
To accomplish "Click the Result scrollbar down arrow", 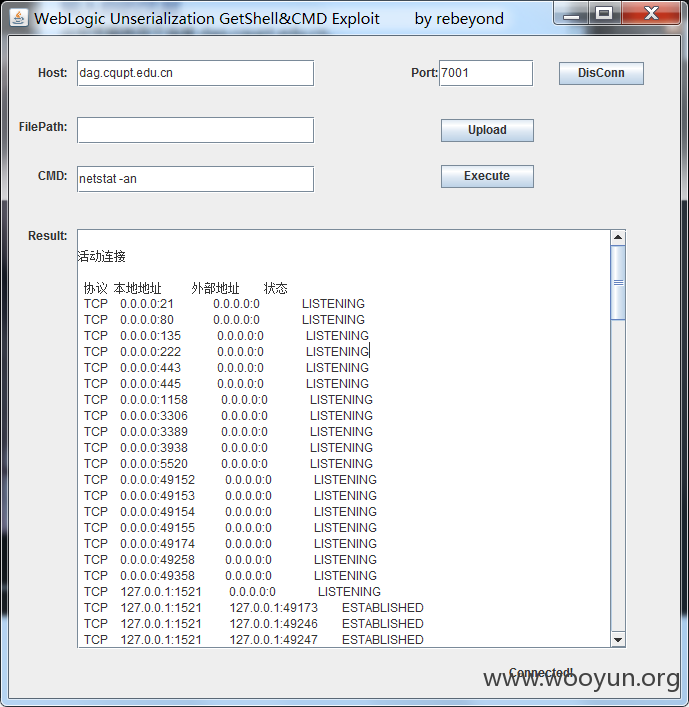I will [x=618, y=639].
